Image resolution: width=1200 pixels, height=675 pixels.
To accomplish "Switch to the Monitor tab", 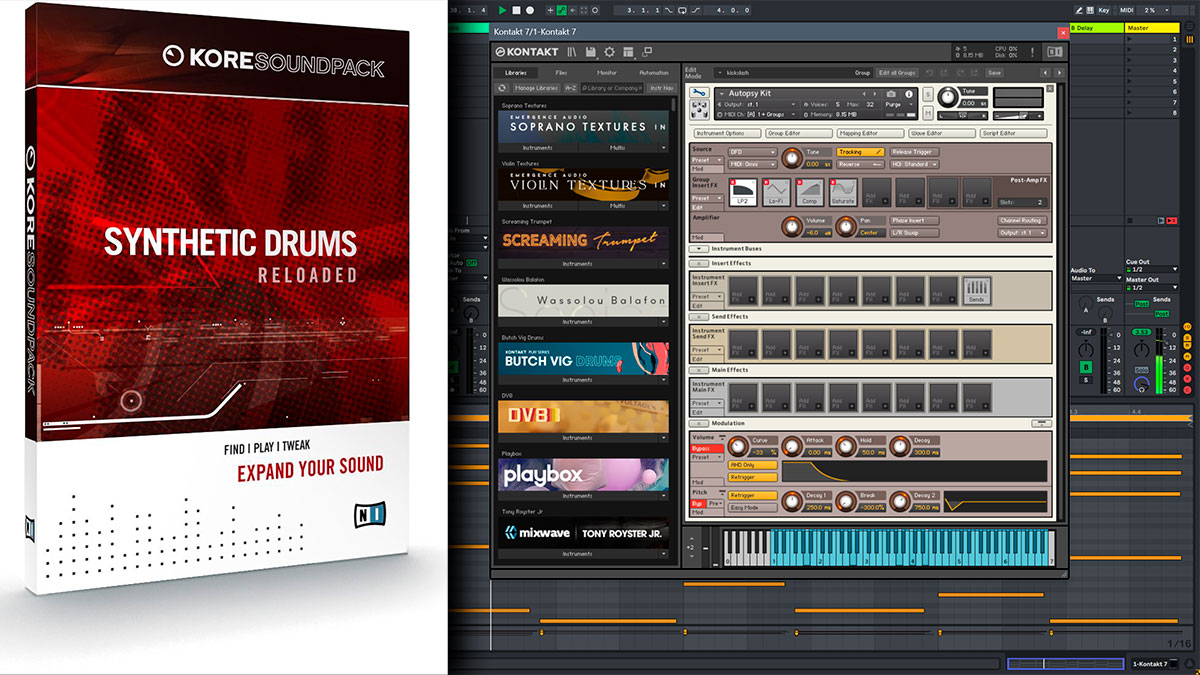I will (607, 72).
